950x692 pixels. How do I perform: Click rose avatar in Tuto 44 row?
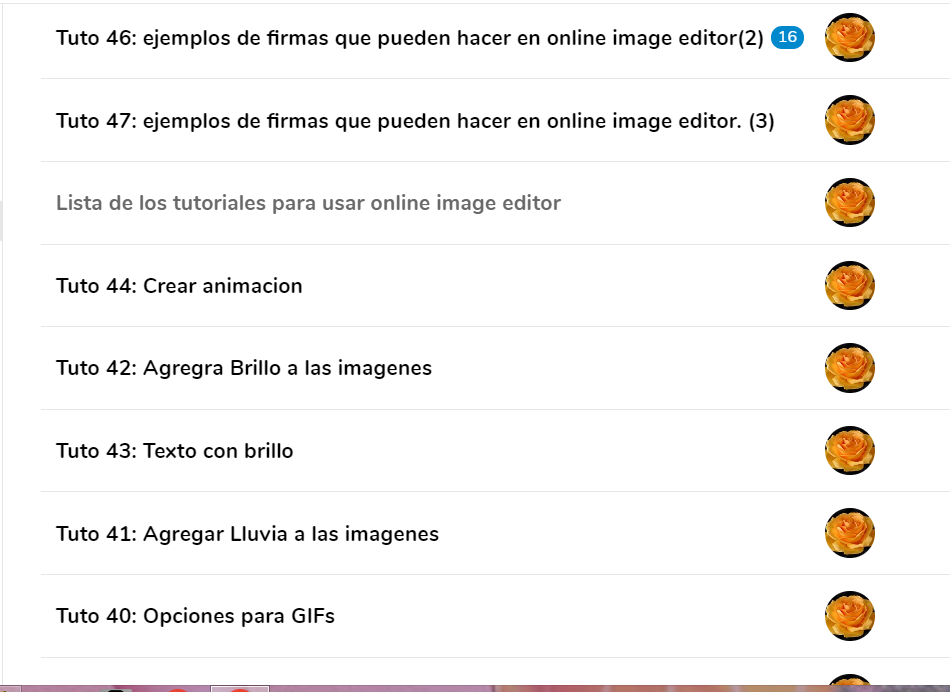tap(849, 285)
